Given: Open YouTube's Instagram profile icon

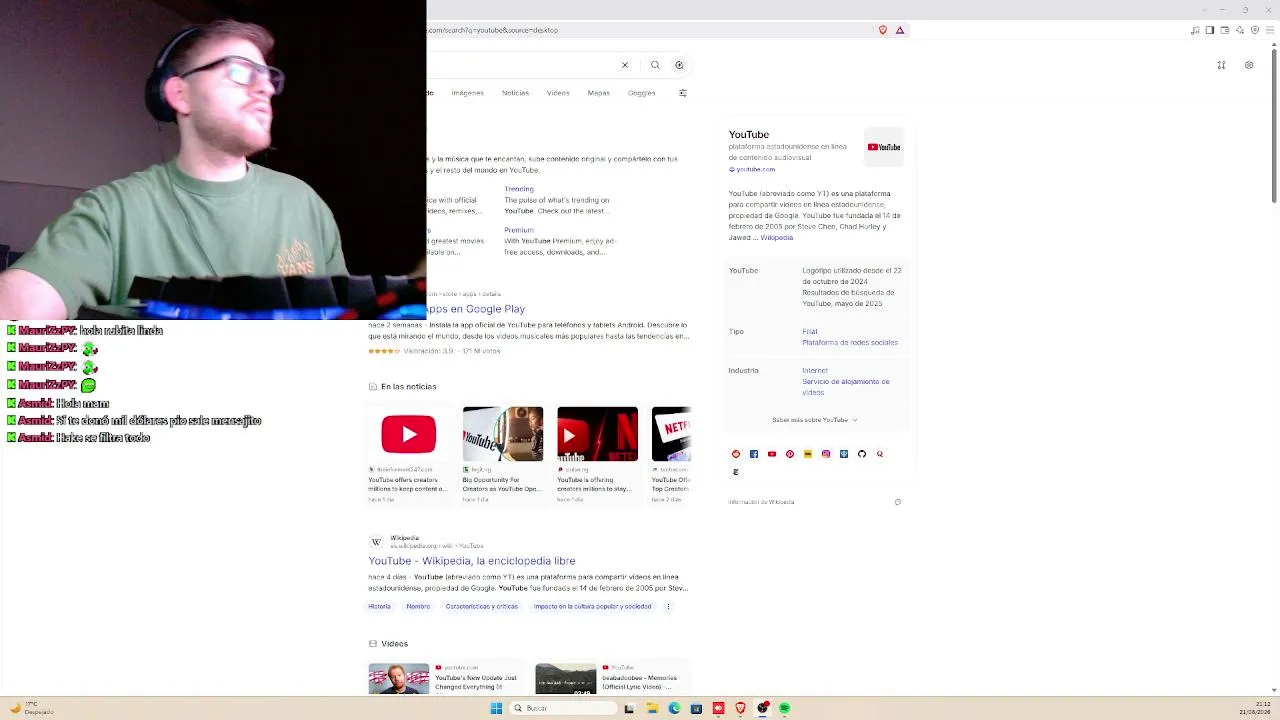Looking at the screenshot, I should (x=826, y=454).
